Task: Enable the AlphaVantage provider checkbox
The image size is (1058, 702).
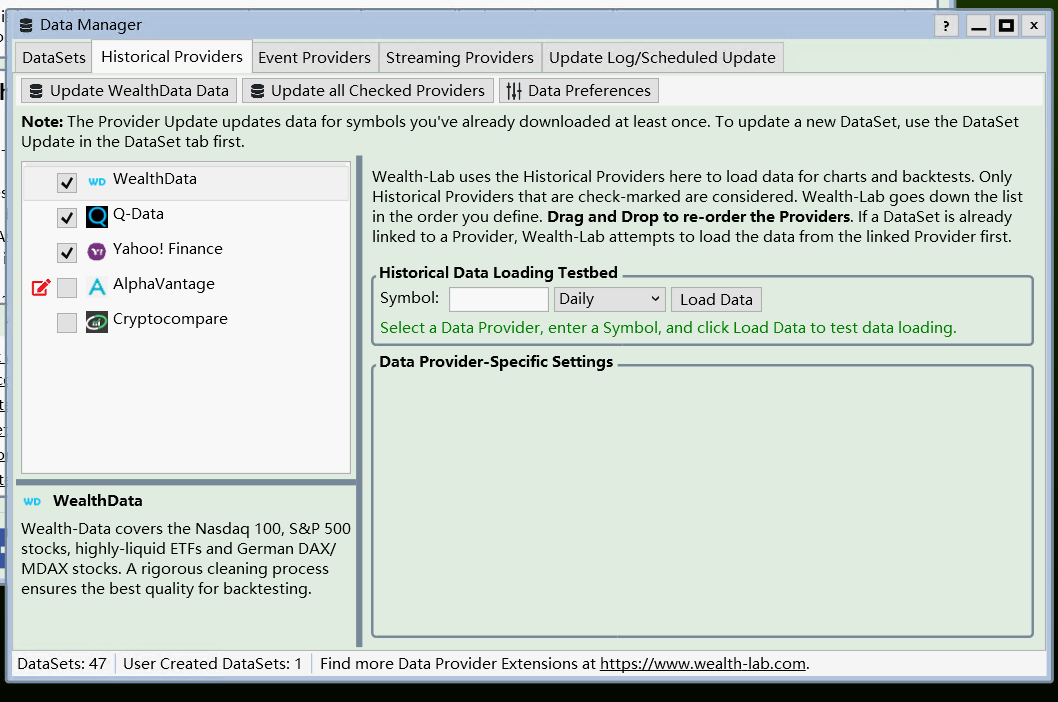Action: (66, 288)
